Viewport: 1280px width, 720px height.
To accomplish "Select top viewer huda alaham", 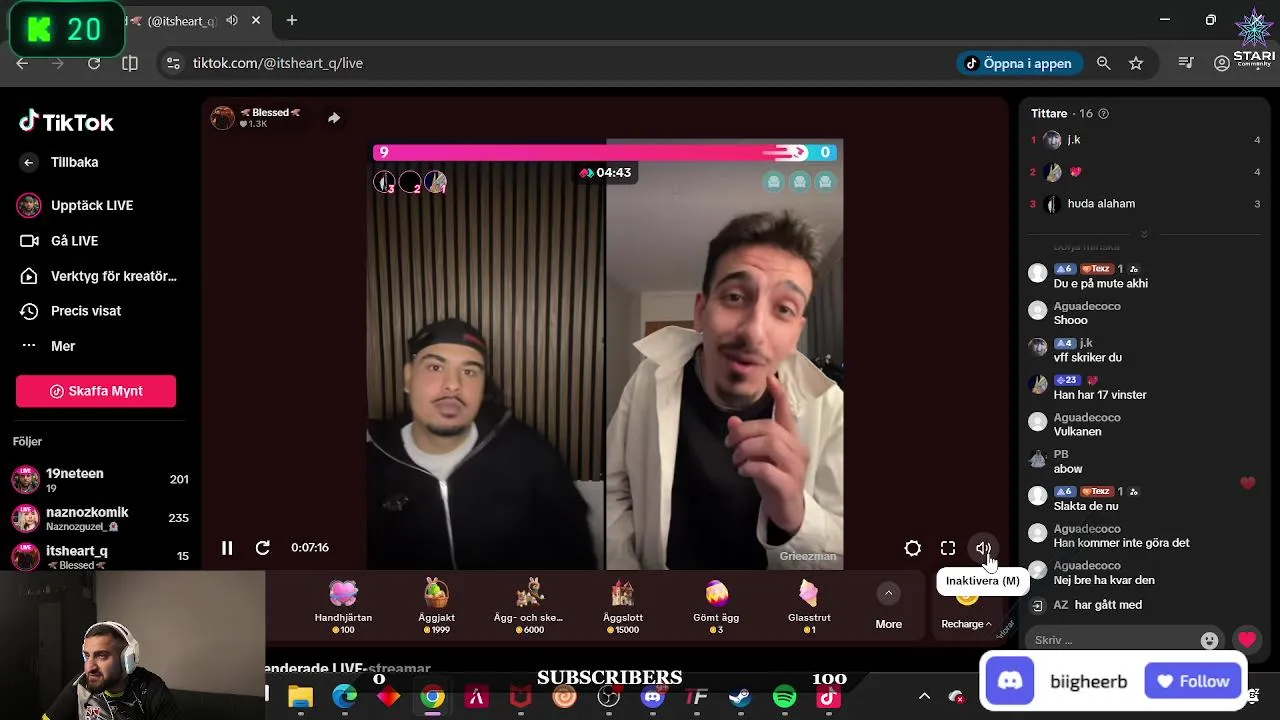I will coord(1145,204).
